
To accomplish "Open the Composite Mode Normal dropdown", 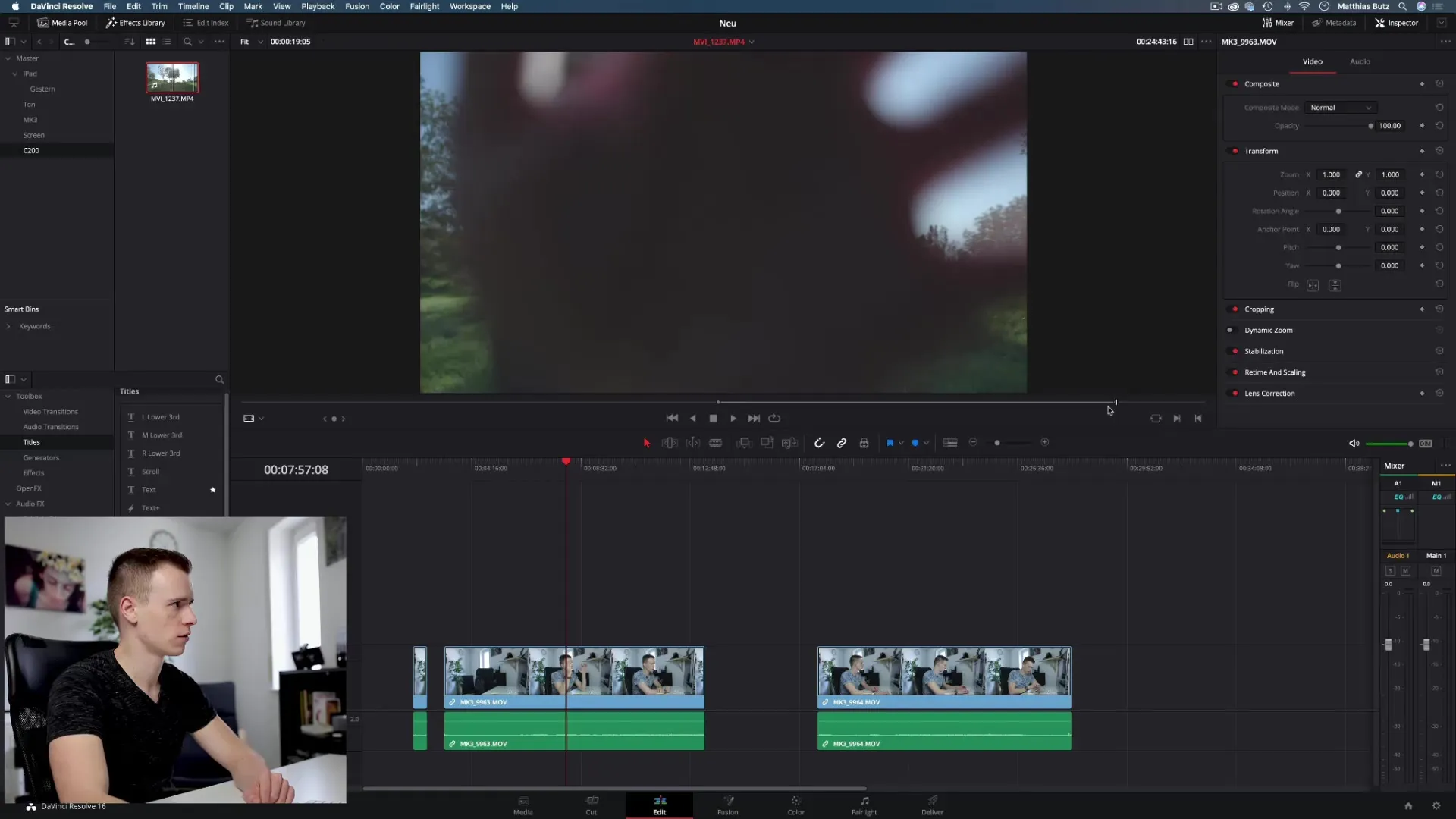I will (x=1341, y=108).
